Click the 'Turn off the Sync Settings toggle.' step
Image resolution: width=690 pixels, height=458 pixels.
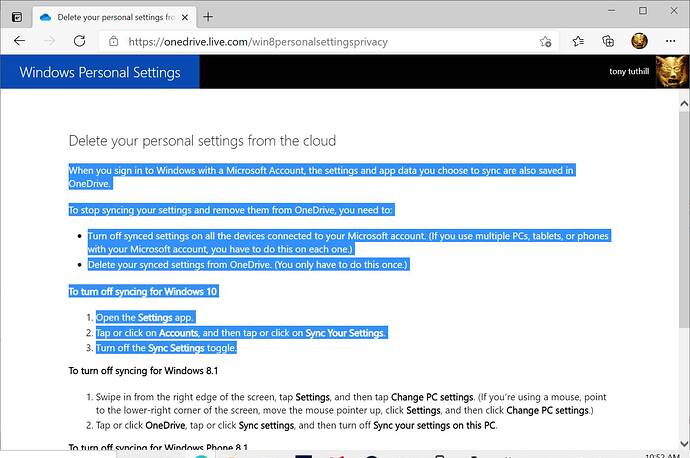pyautogui.click(x=166, y=348)
